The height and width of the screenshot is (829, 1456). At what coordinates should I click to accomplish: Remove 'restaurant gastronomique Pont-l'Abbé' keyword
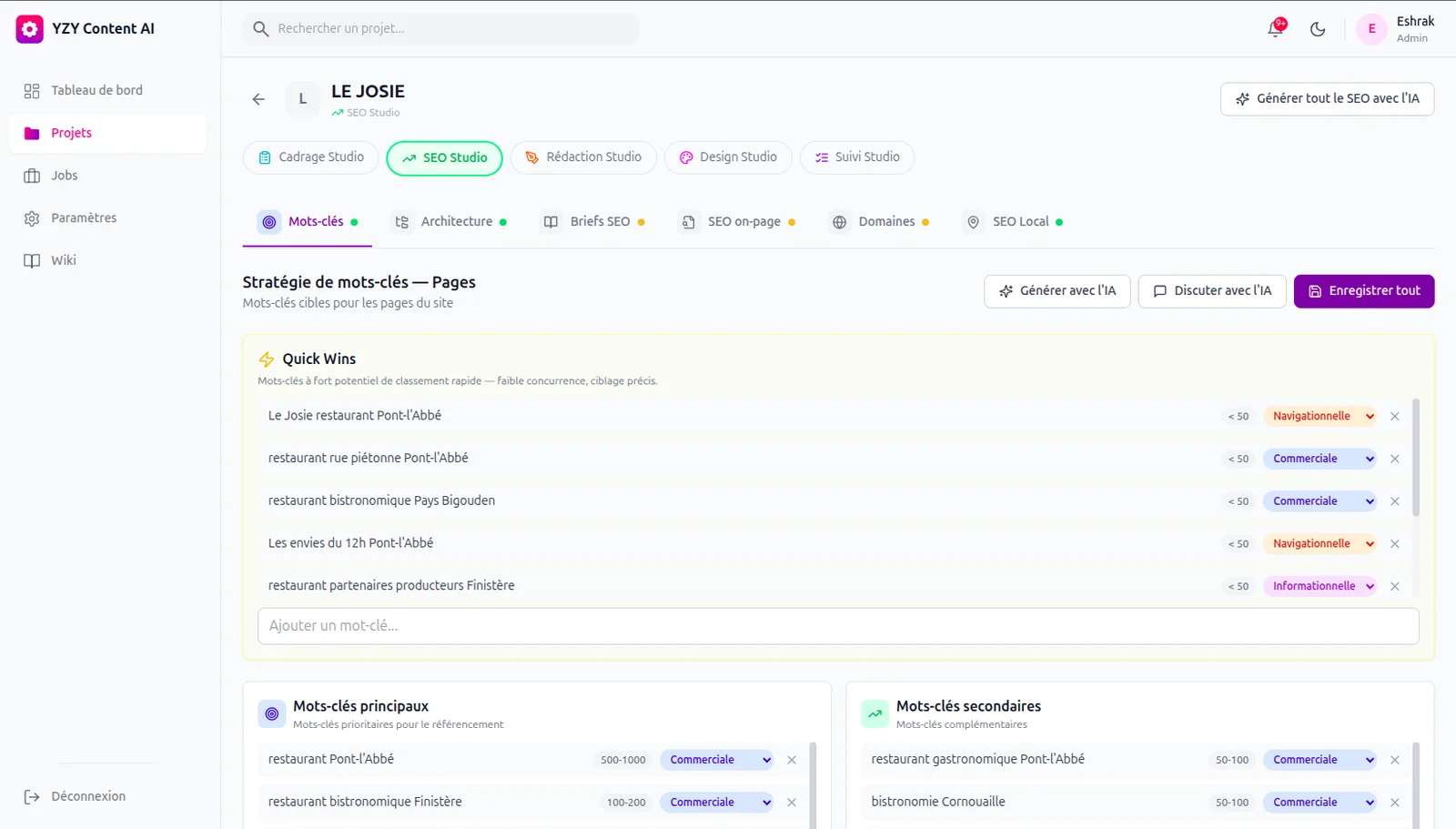point(1395,760)
